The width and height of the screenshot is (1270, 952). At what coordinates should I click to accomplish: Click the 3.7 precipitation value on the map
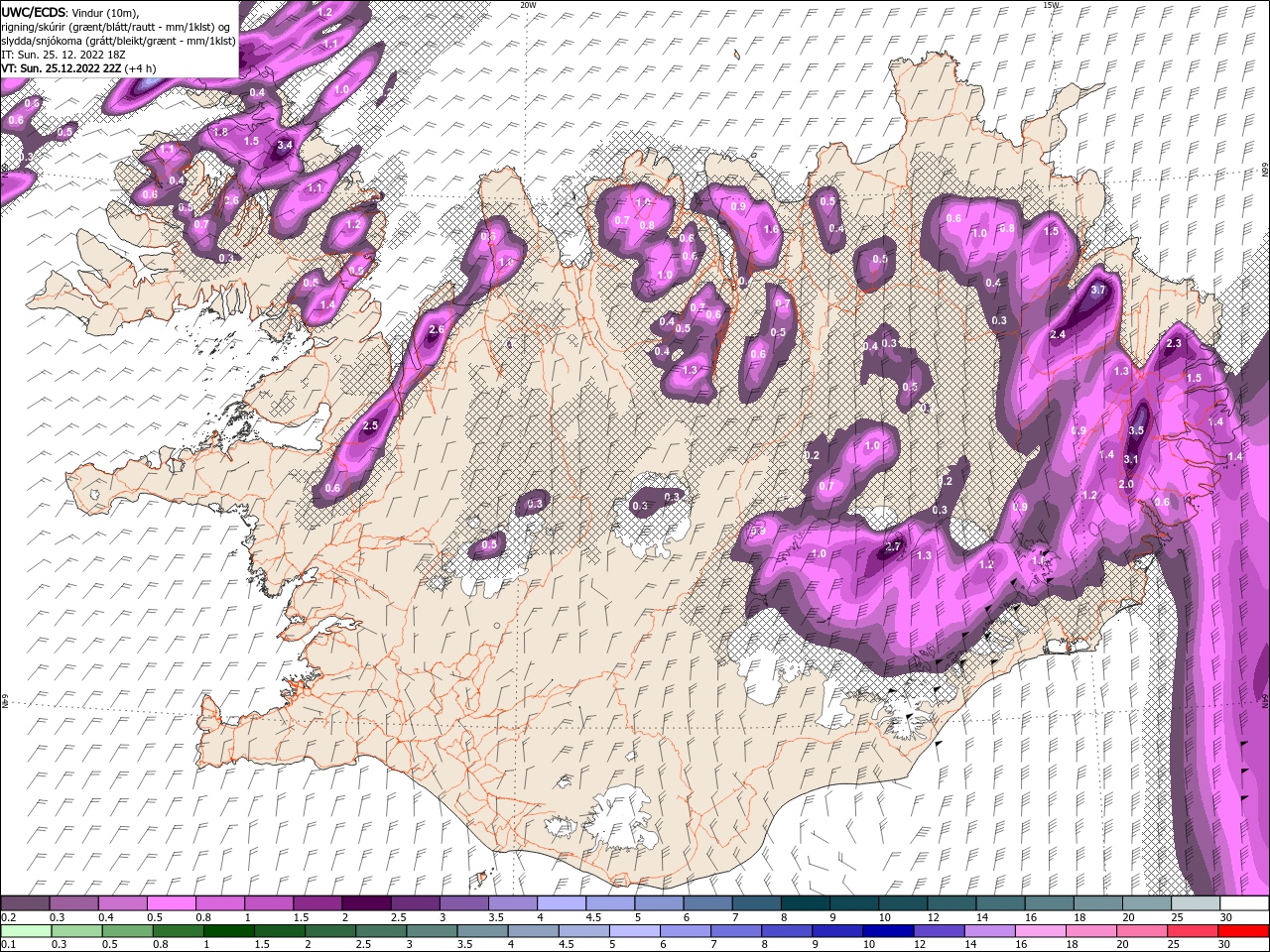1097,291
